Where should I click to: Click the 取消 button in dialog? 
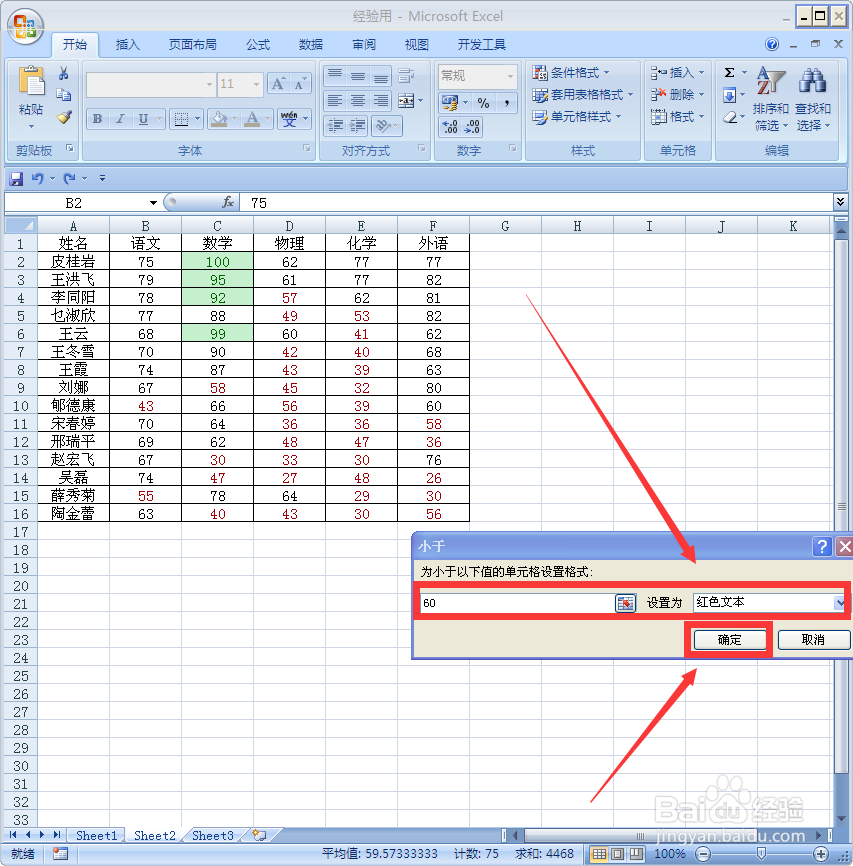pos(813,640)
